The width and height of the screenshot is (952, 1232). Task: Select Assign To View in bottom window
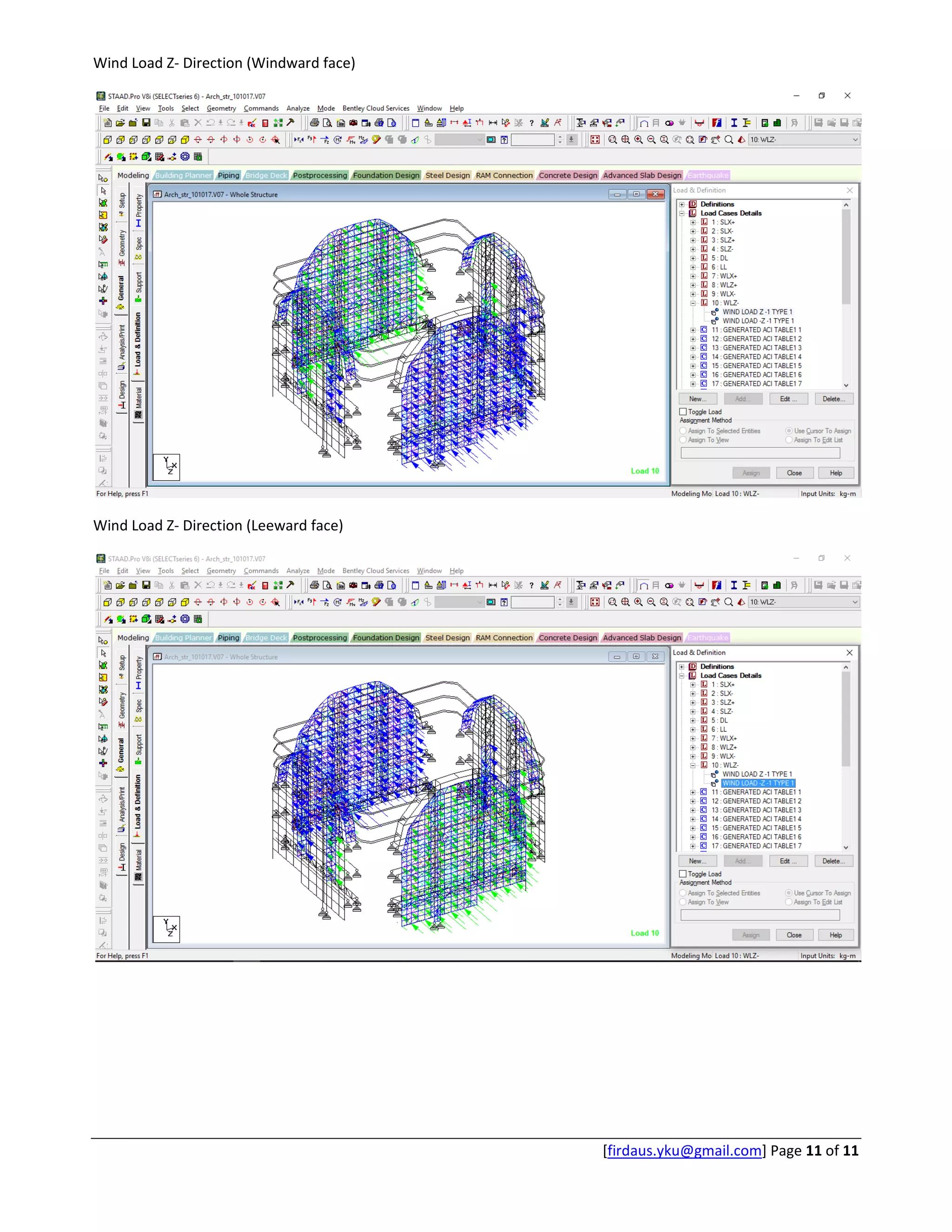pyautogui.click(x=683, y=902)
